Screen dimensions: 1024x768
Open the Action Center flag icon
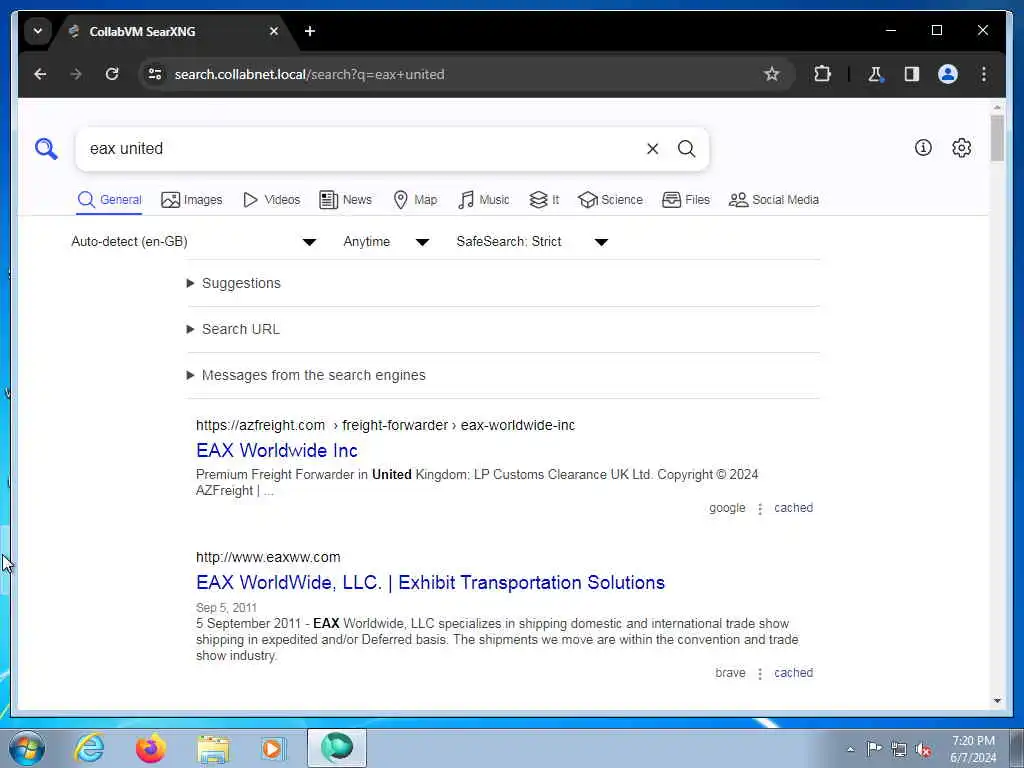click(874, 748)
